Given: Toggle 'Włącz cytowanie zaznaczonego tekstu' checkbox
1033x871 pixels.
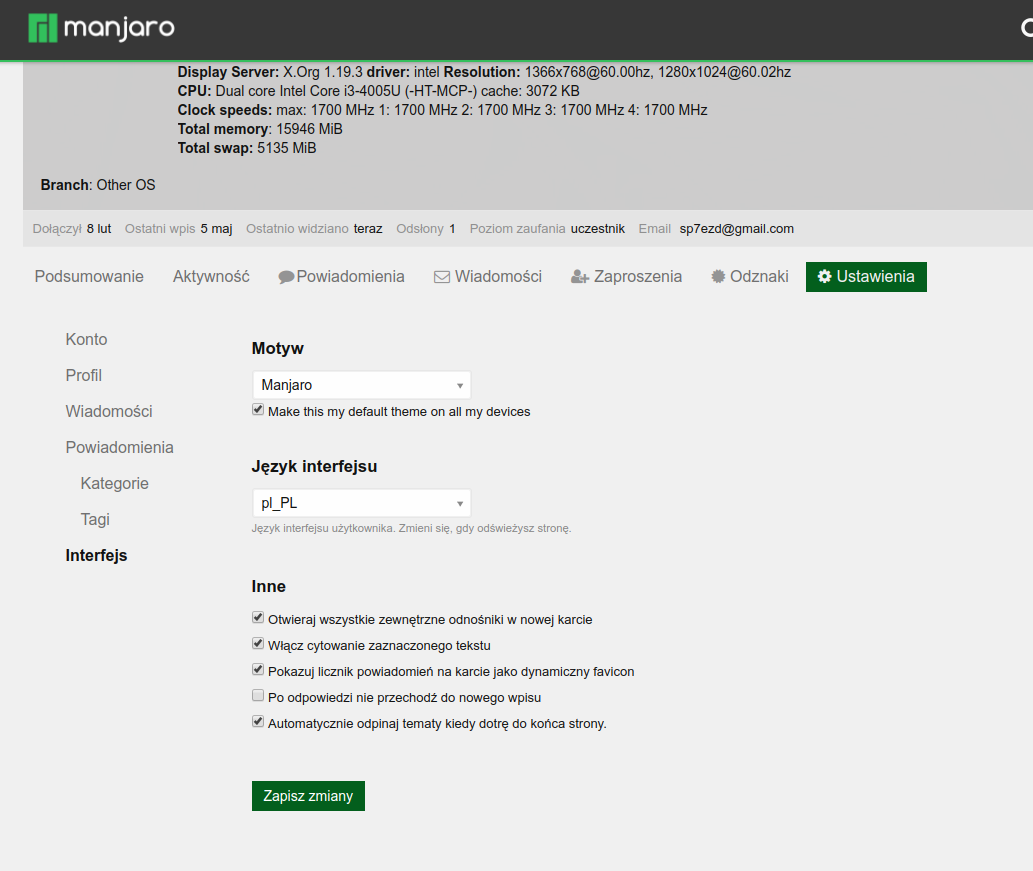Looking at the screenshot, I should 258,644.
